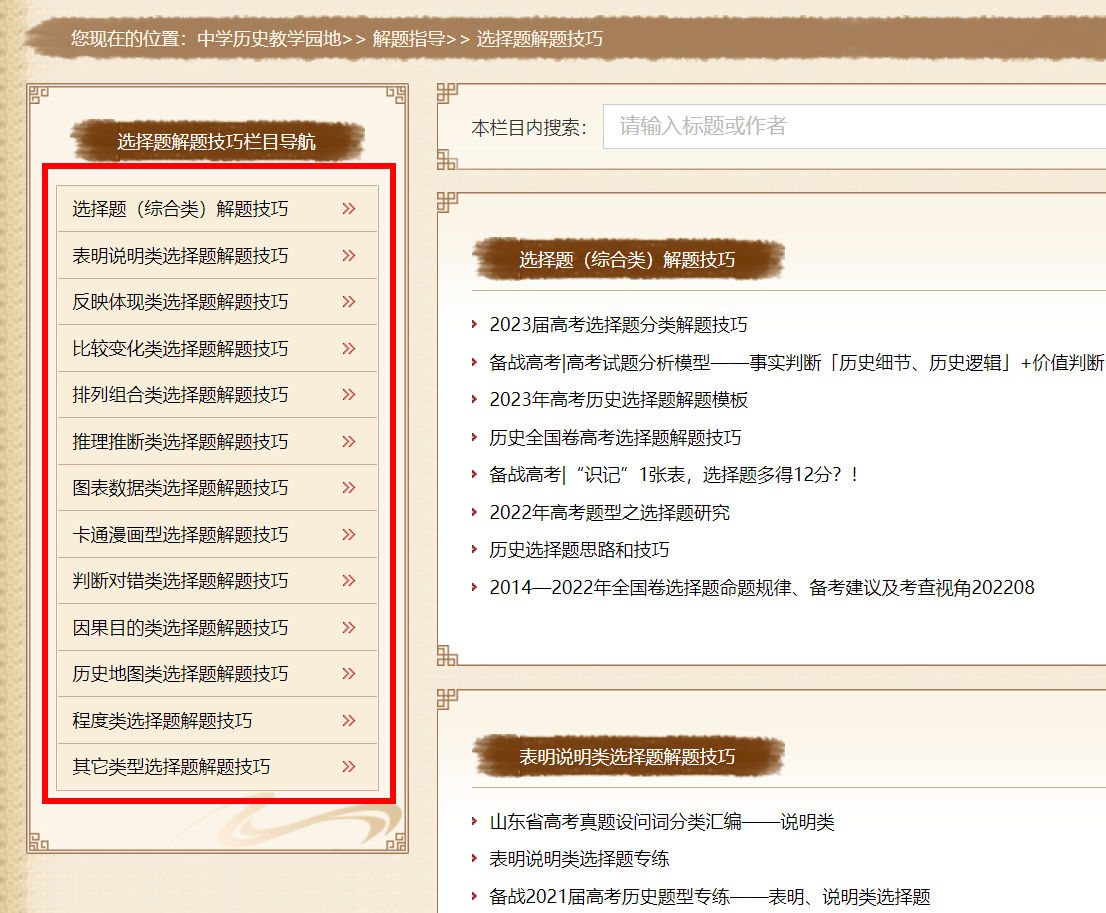This screenshot has height=913, width=1106.
Task: Click 解题指导 in the breadcrumb
Action: pos(408,39)
